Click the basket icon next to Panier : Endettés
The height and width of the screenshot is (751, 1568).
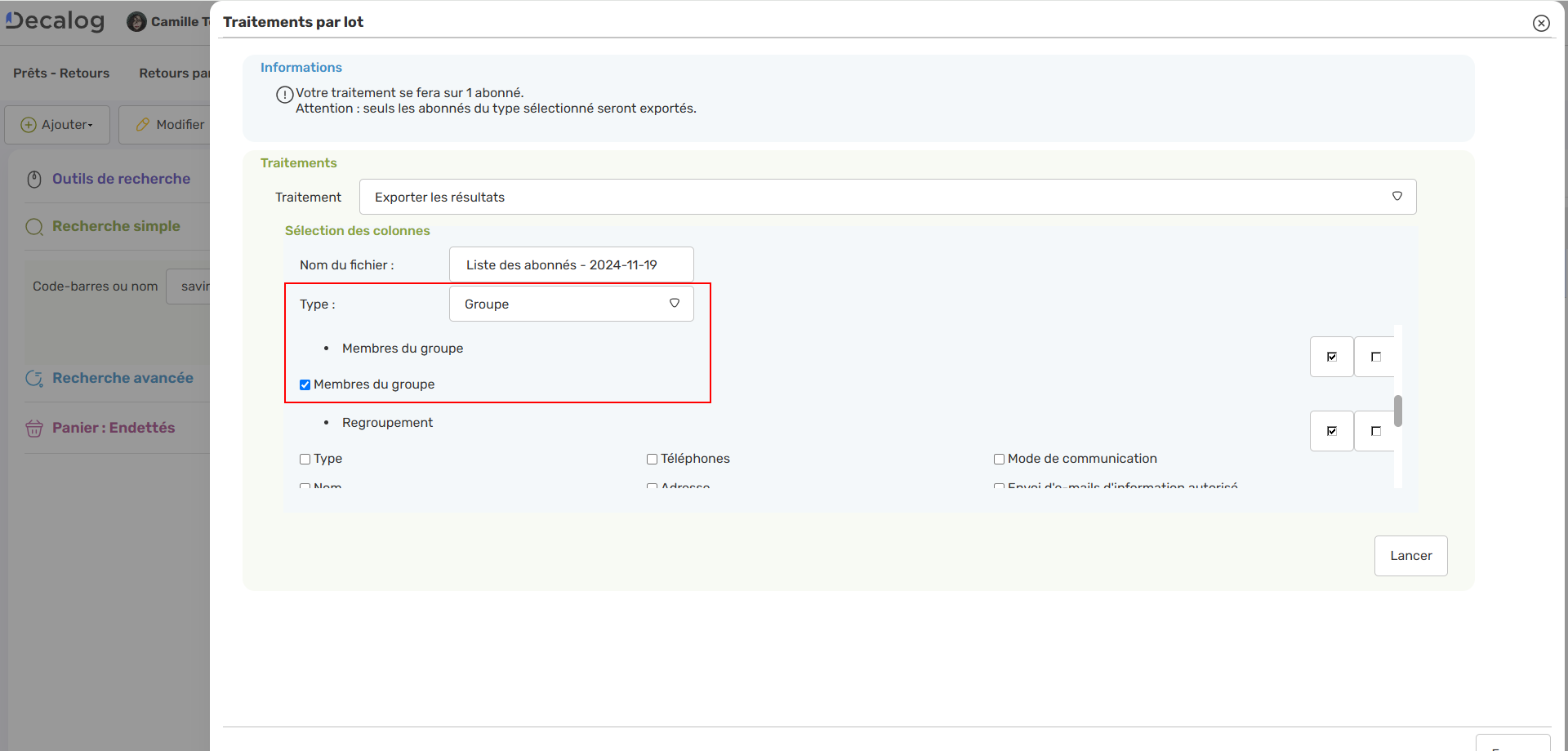click(x=34, y=429)
